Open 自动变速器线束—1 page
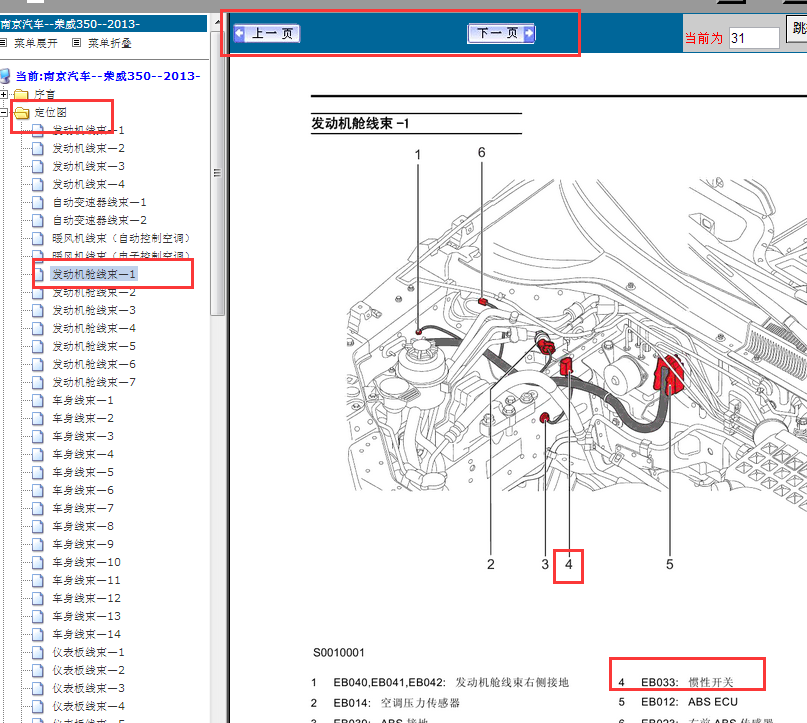 pyautogui.click(x=99, y=202)
